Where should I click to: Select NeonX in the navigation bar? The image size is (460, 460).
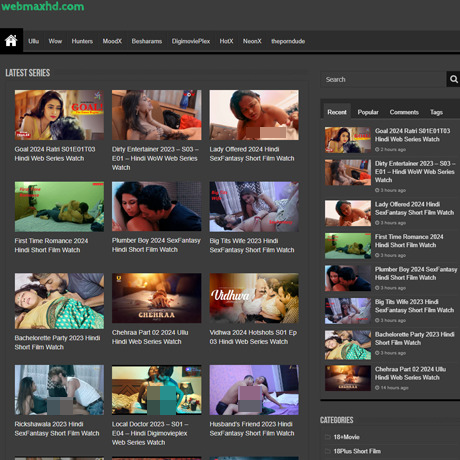[x=252, y=41]
